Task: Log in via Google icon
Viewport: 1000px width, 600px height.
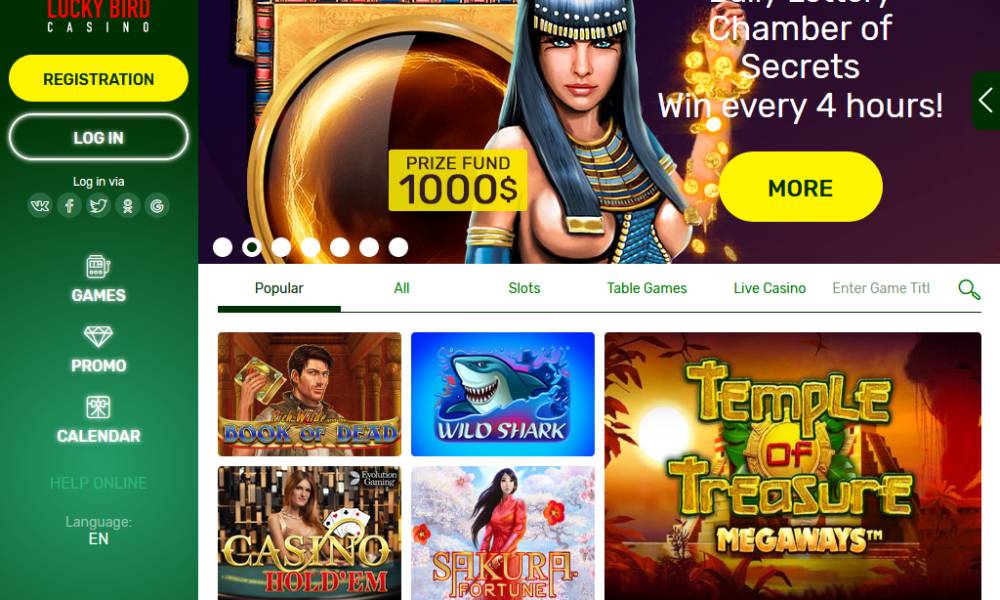Action: (157, 206)
